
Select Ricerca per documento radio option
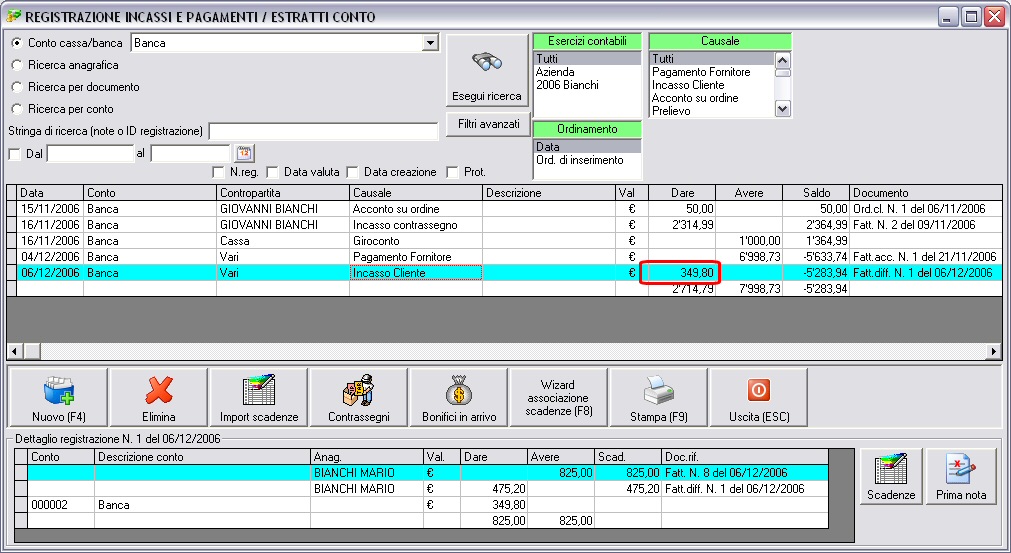click(17, 87)
